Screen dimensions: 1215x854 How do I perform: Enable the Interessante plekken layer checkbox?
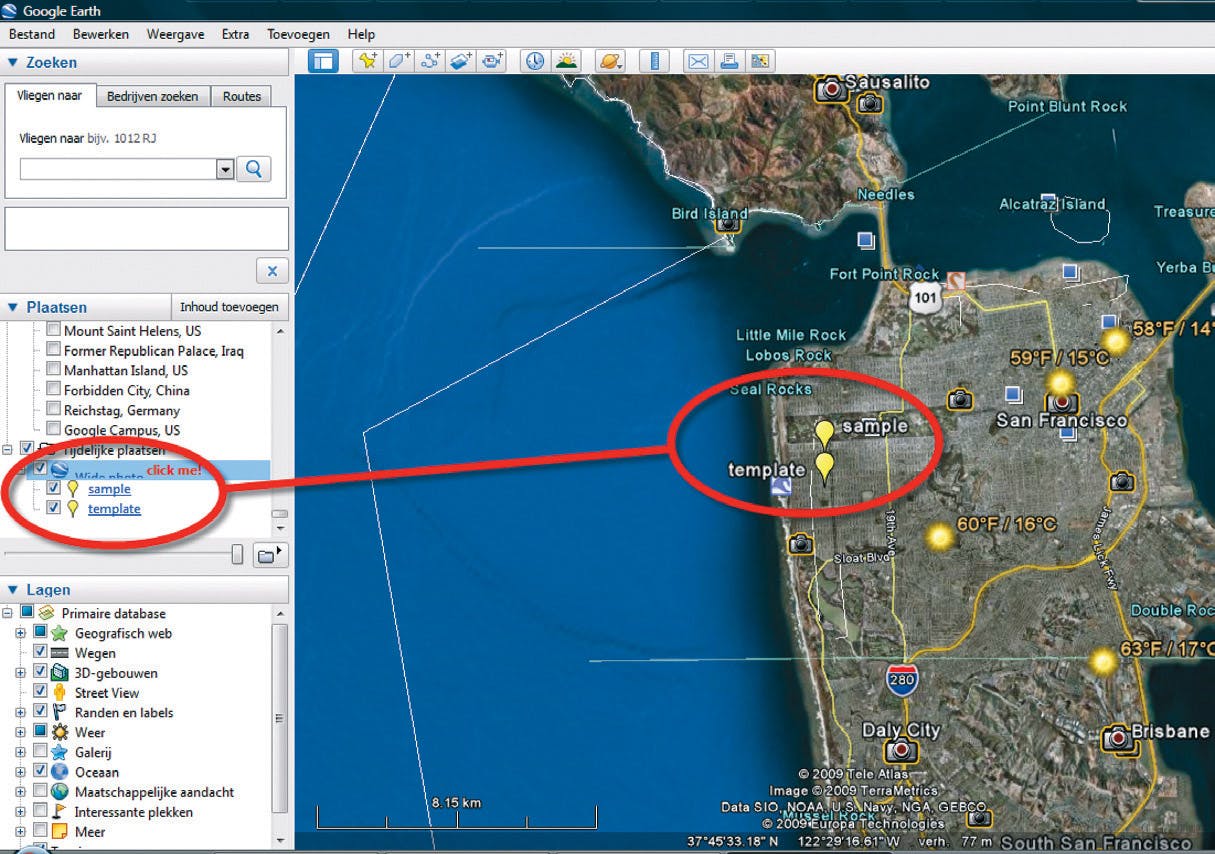[x=40, y=811]
